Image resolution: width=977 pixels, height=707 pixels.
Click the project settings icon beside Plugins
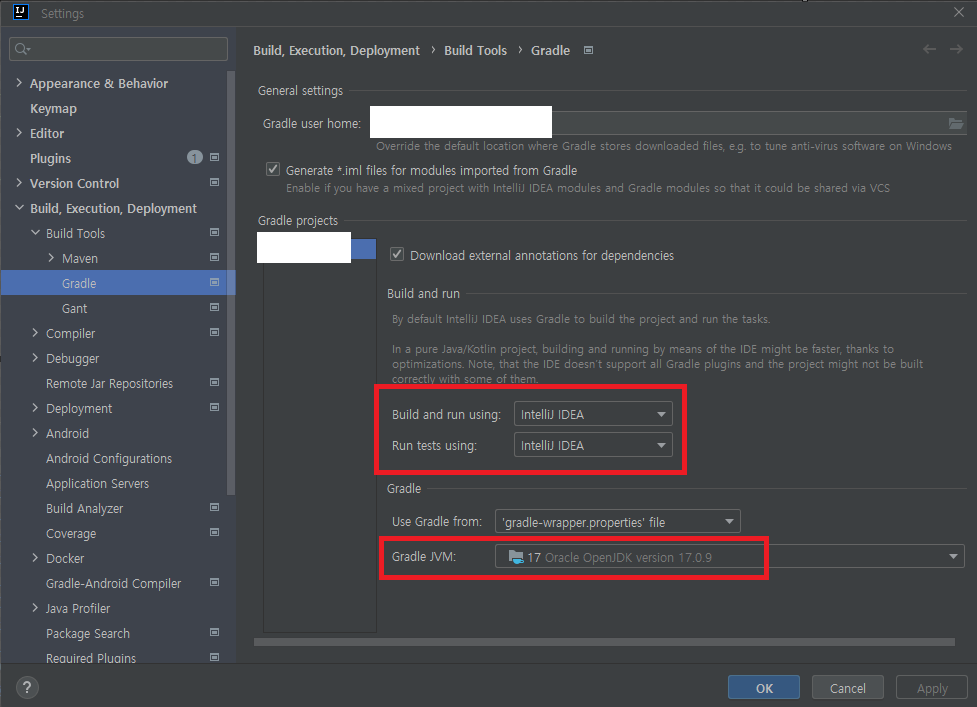(214, 158)
